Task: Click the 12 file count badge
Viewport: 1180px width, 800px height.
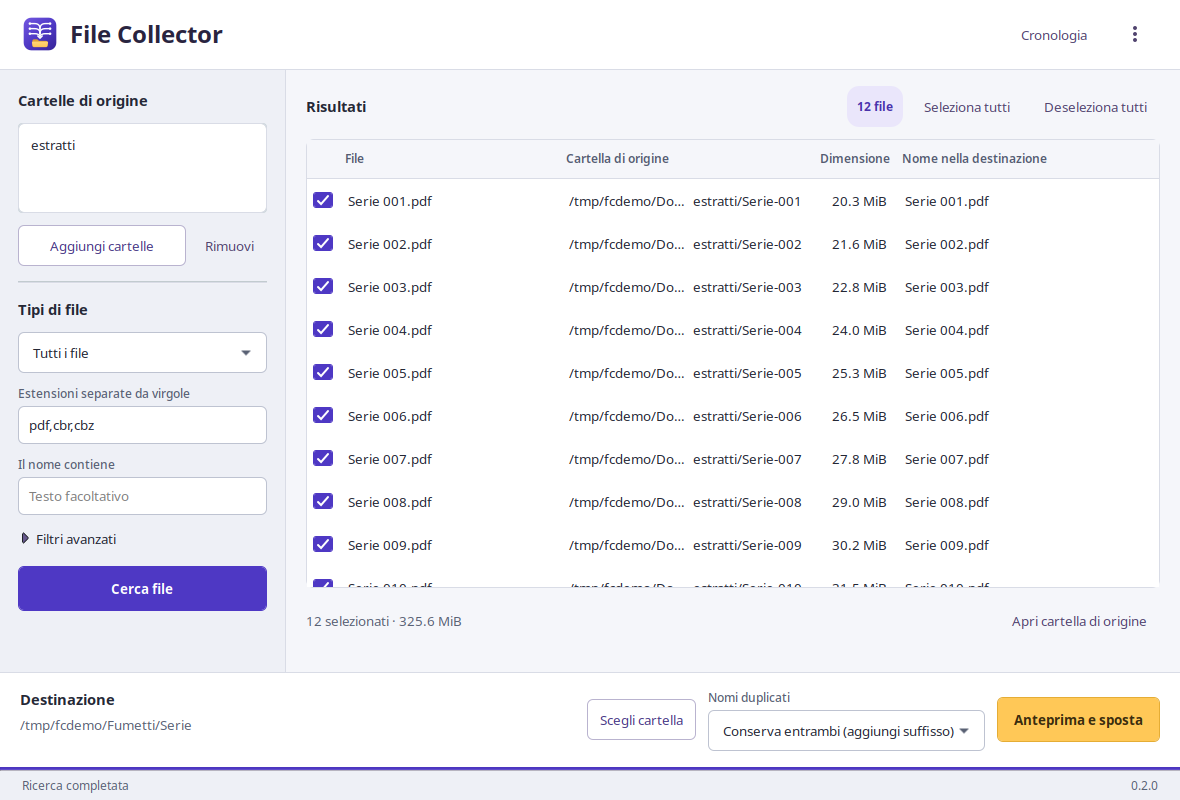Action: (x=874, y=107)
